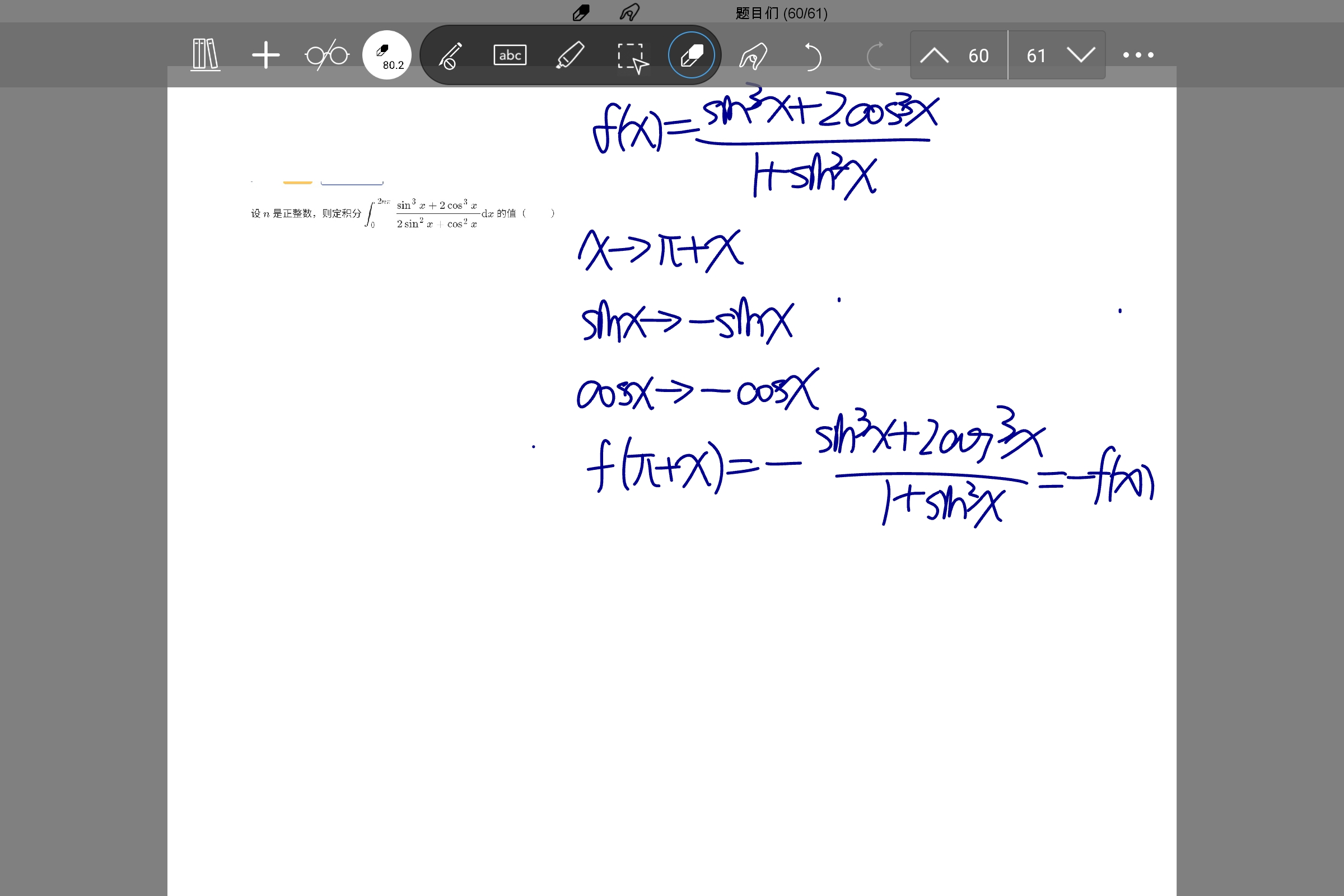Open eraser size setting 80.2

click(x=387, y=55)
